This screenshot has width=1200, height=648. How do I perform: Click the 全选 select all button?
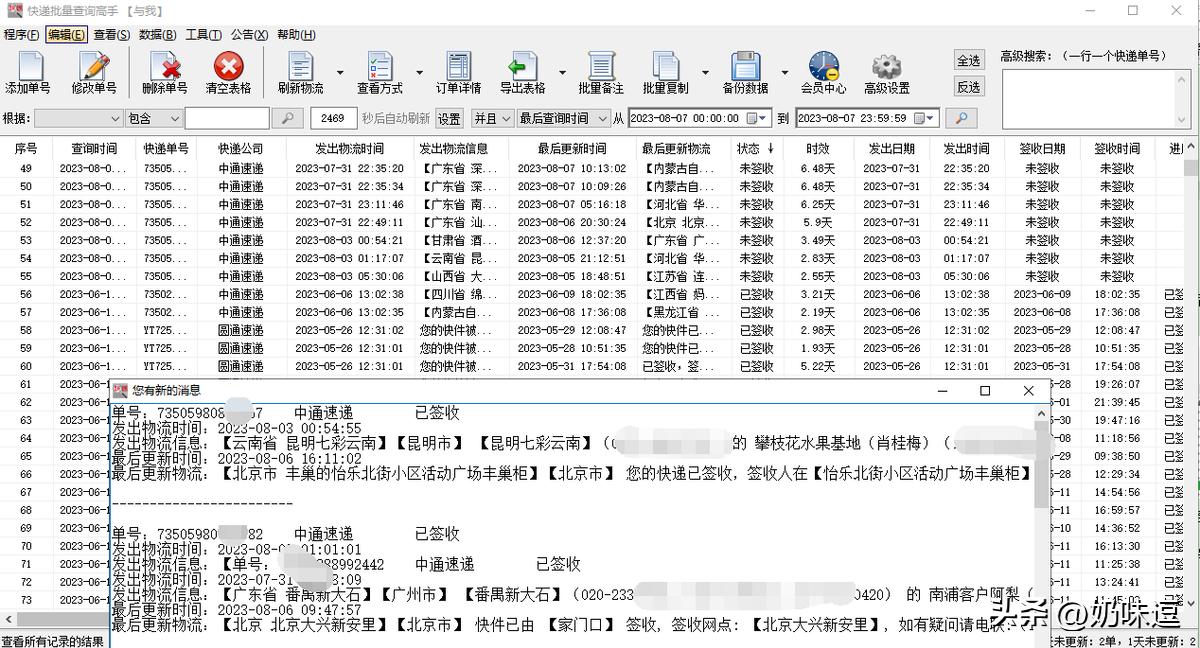coord(968,60)
